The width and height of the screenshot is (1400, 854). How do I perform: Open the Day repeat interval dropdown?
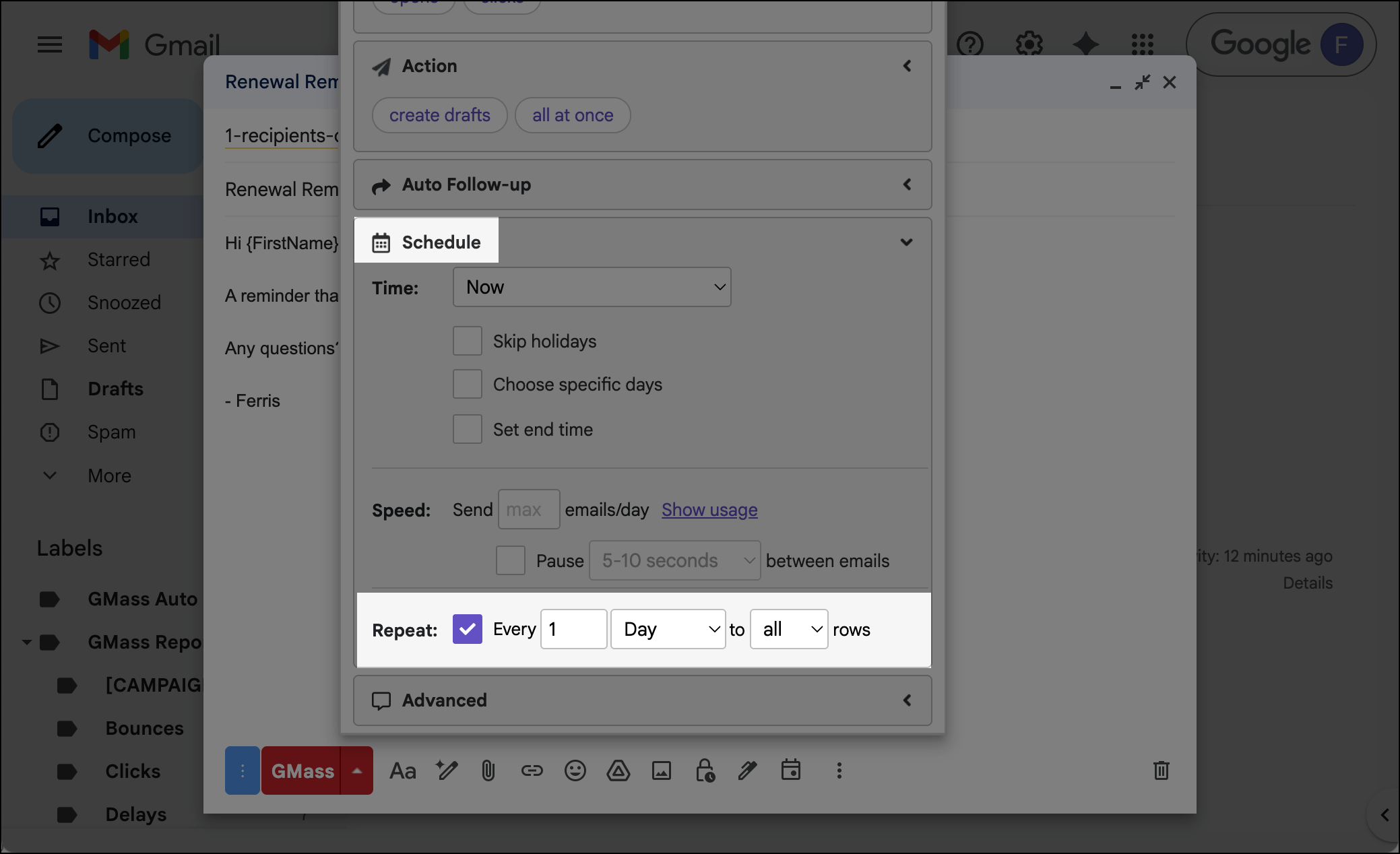(668, 629)
